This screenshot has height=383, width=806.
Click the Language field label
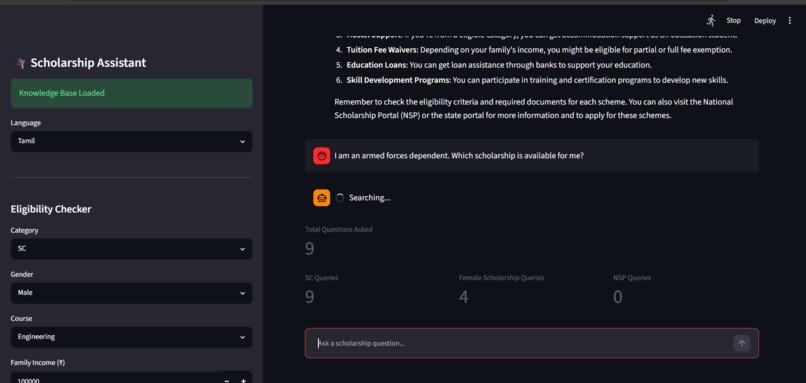click(26, 123)
